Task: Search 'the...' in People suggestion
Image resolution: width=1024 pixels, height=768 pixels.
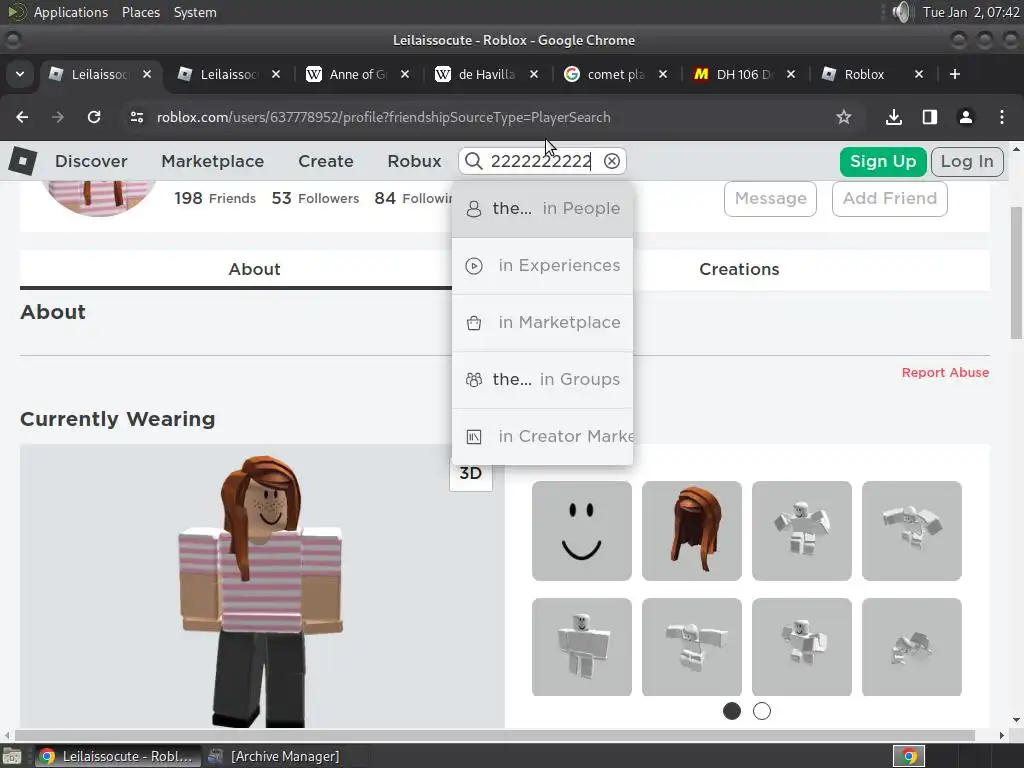Action: [542, 208]
